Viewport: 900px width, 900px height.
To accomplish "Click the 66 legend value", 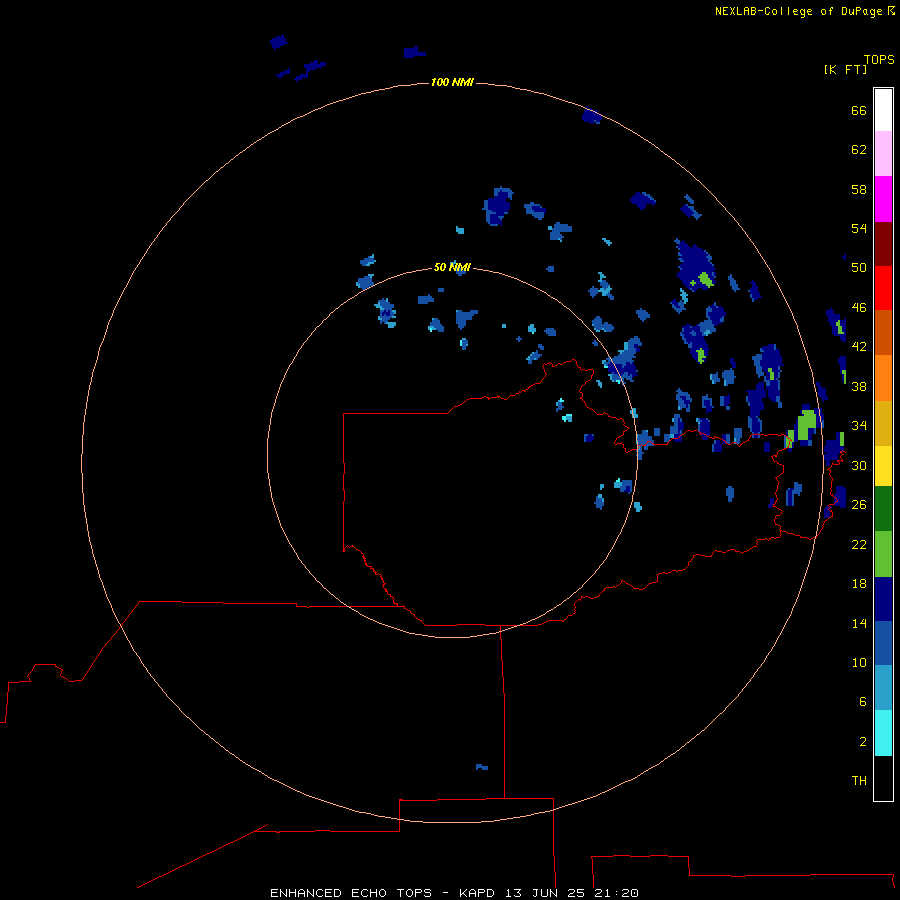I will (x=859, y=110).
